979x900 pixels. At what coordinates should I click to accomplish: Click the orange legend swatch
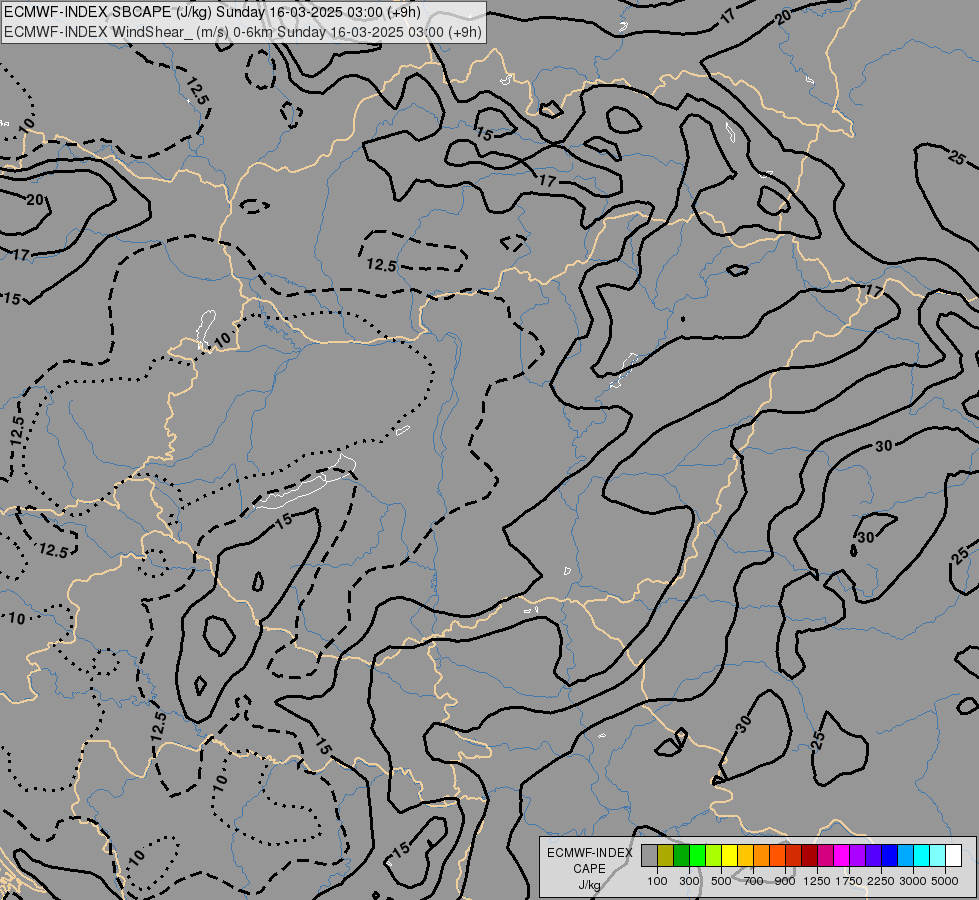click(x=762, y=855)
